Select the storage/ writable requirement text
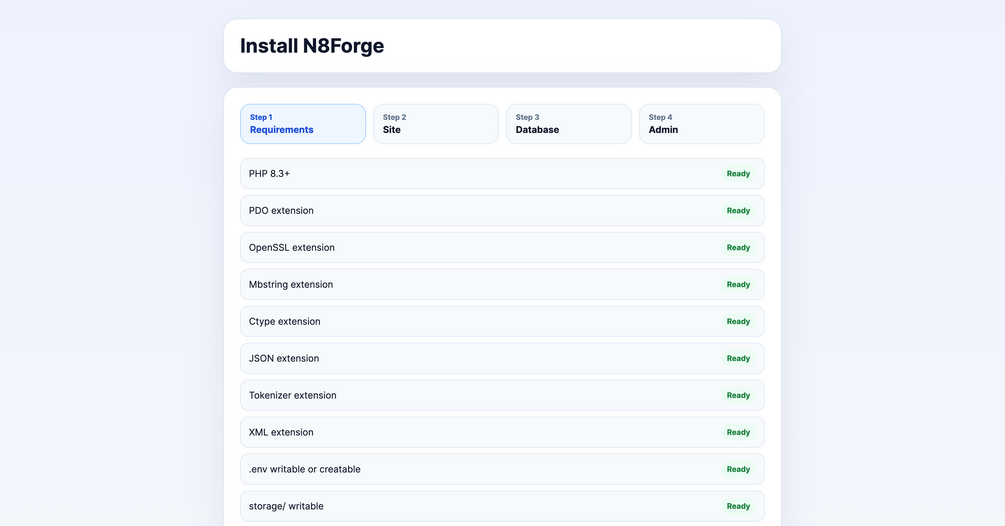 [x=286, y=506]
